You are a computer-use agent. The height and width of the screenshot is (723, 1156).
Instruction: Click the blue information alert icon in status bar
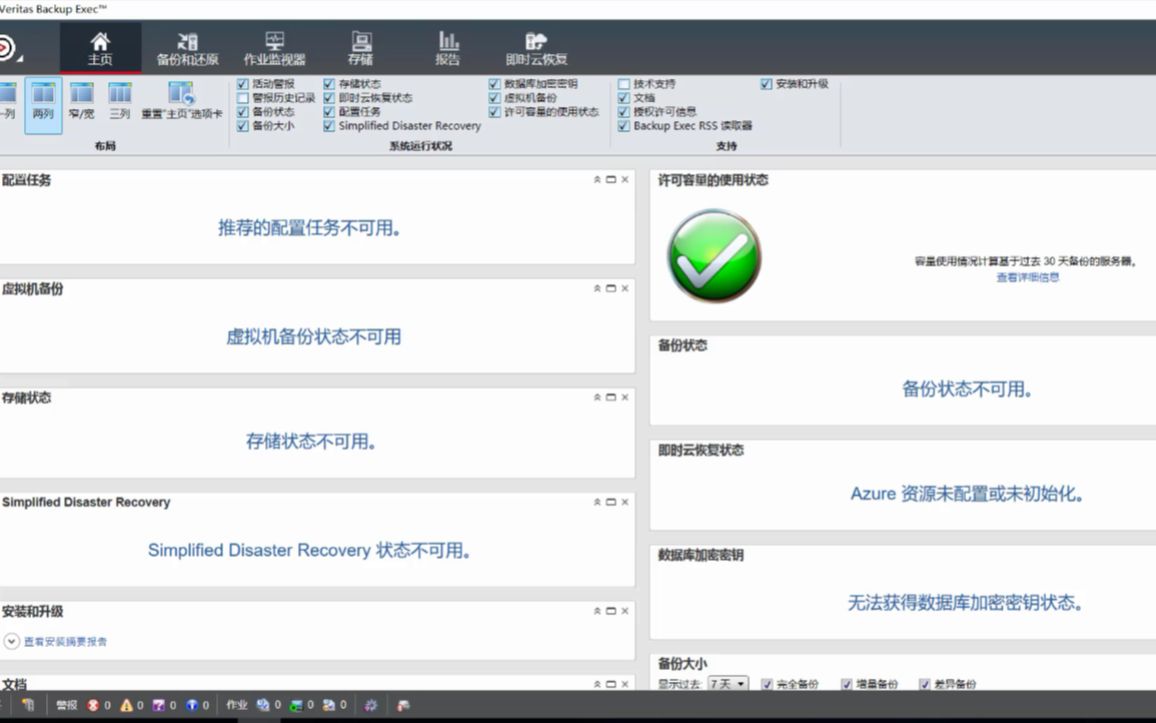[192, 705]
